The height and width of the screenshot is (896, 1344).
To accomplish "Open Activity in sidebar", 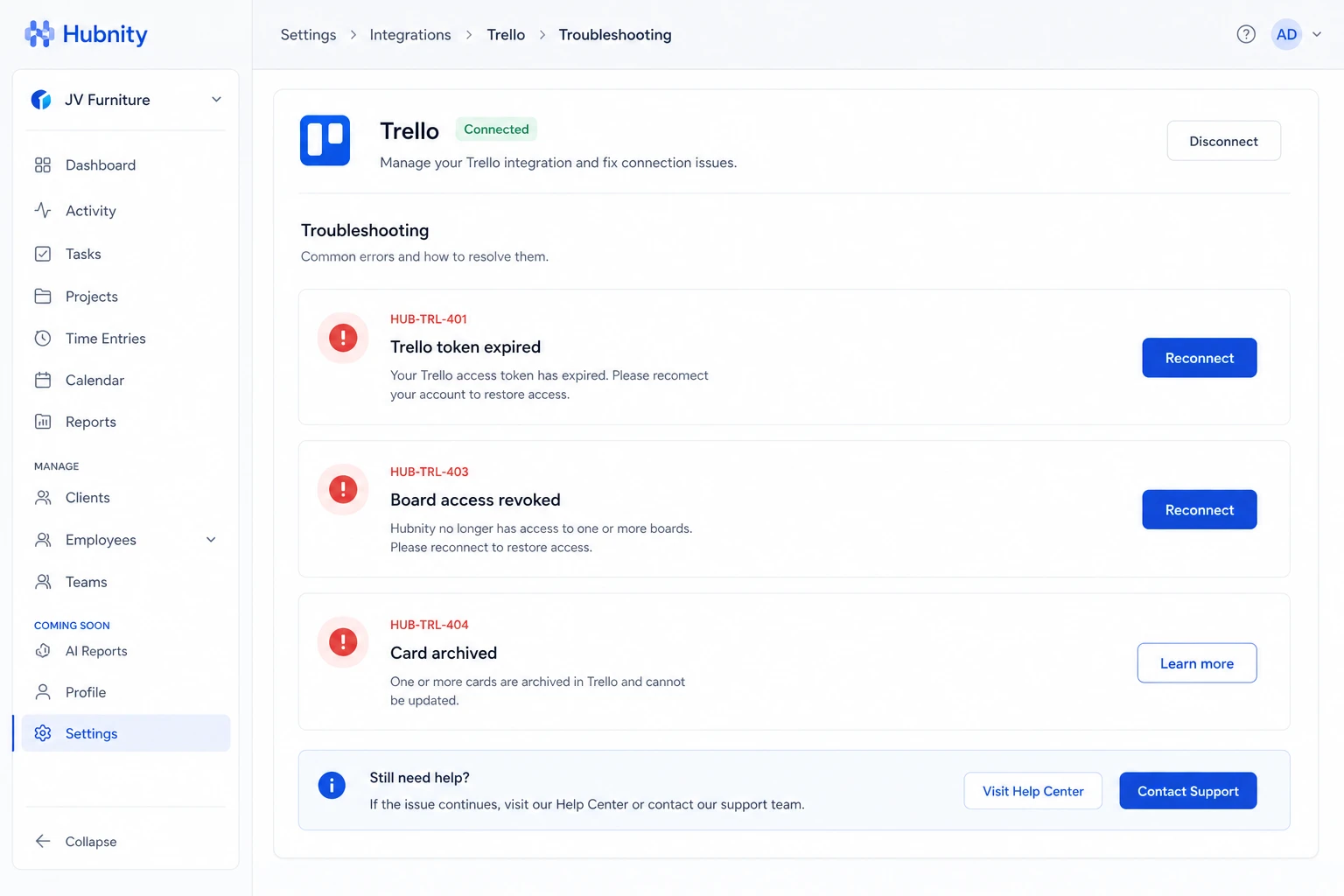I will click(126, 211).
